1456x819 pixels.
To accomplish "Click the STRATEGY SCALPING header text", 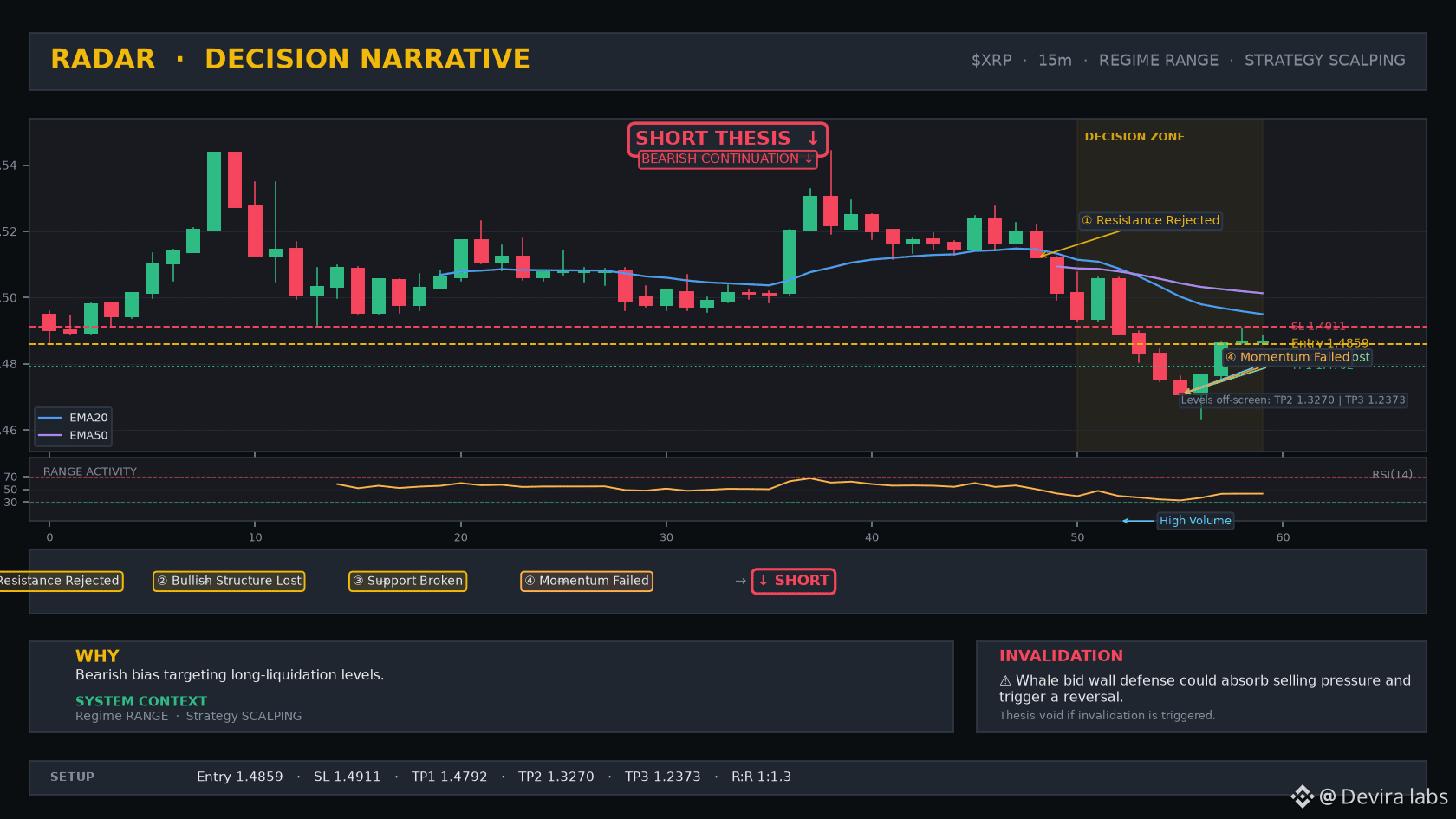I will [1325, 61].
